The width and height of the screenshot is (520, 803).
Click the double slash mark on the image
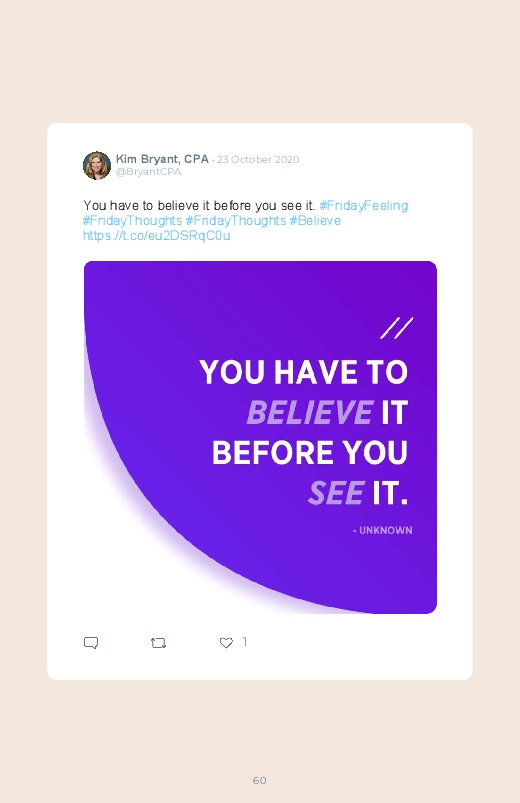pyautogui.click(x=397, y=328)
